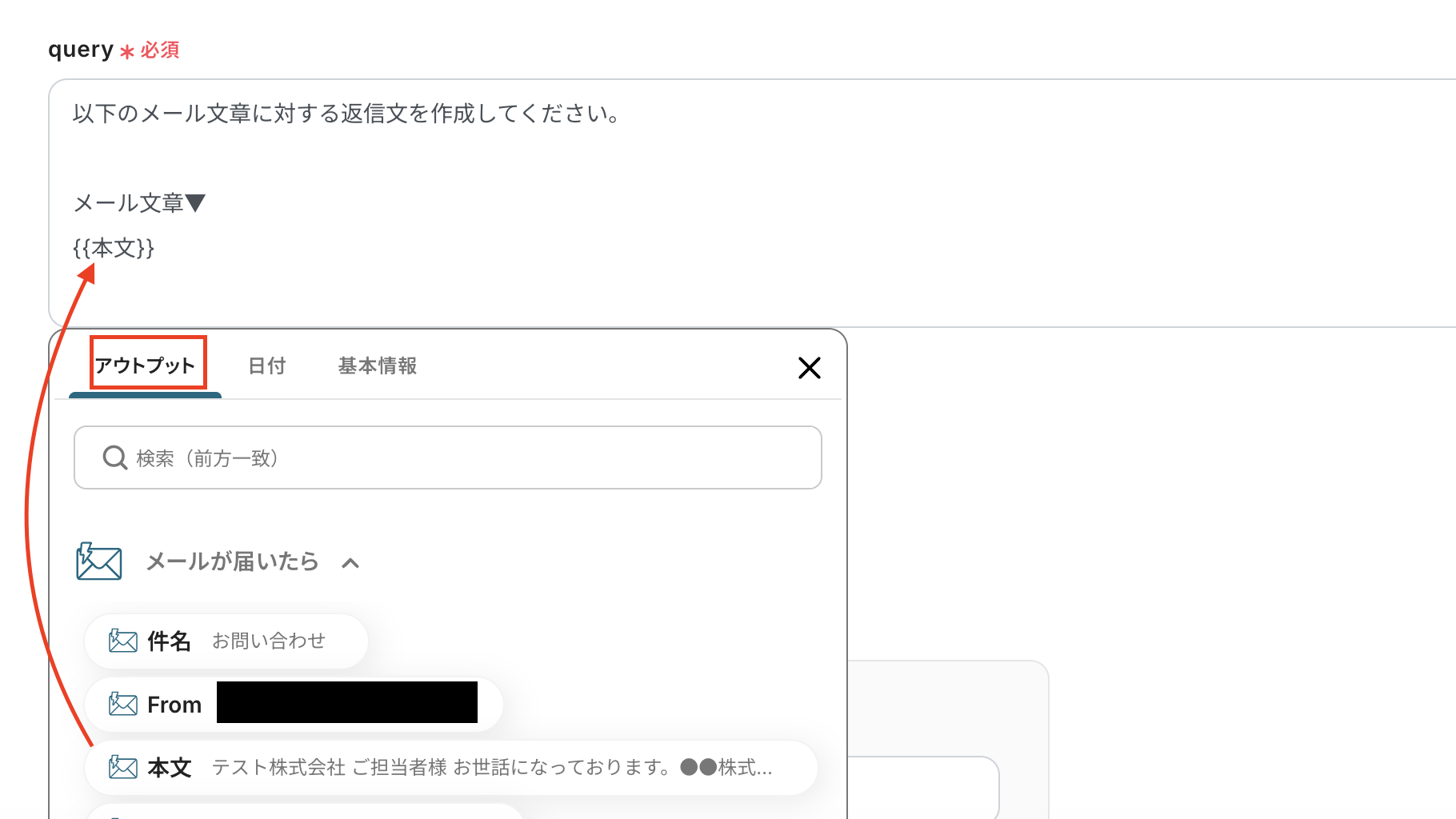Expand the メールが届いたら trigger group
1456x819 pixels.
pos(350,562)
